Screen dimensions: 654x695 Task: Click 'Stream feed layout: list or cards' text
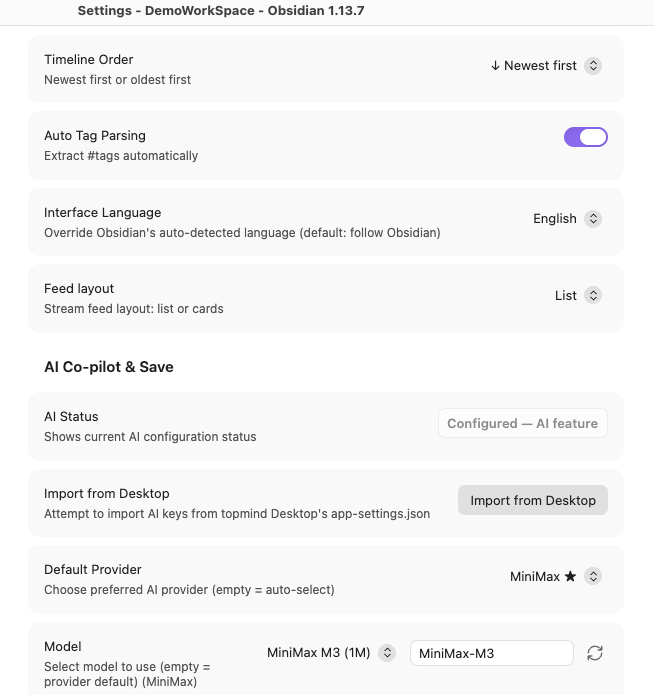click(133, 309)
